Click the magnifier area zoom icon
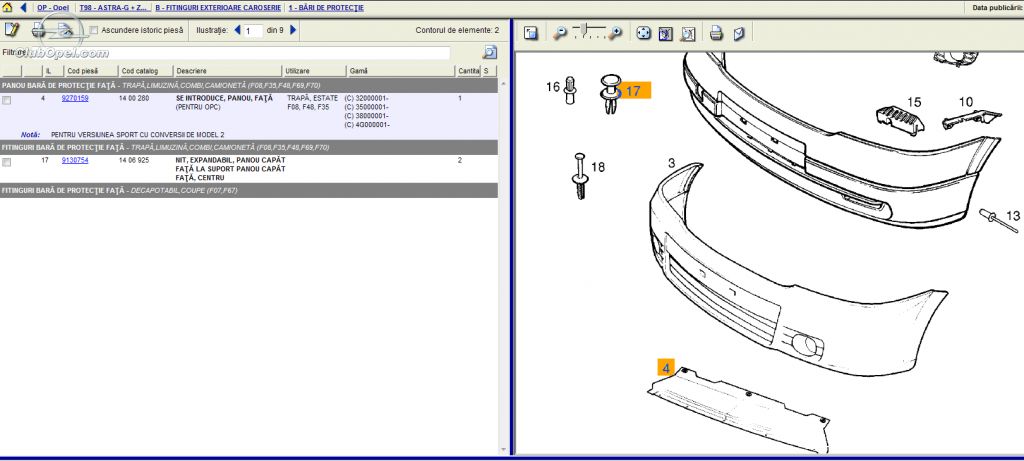The width and height of the screenshot is (1024, 461). coord(688,33)
